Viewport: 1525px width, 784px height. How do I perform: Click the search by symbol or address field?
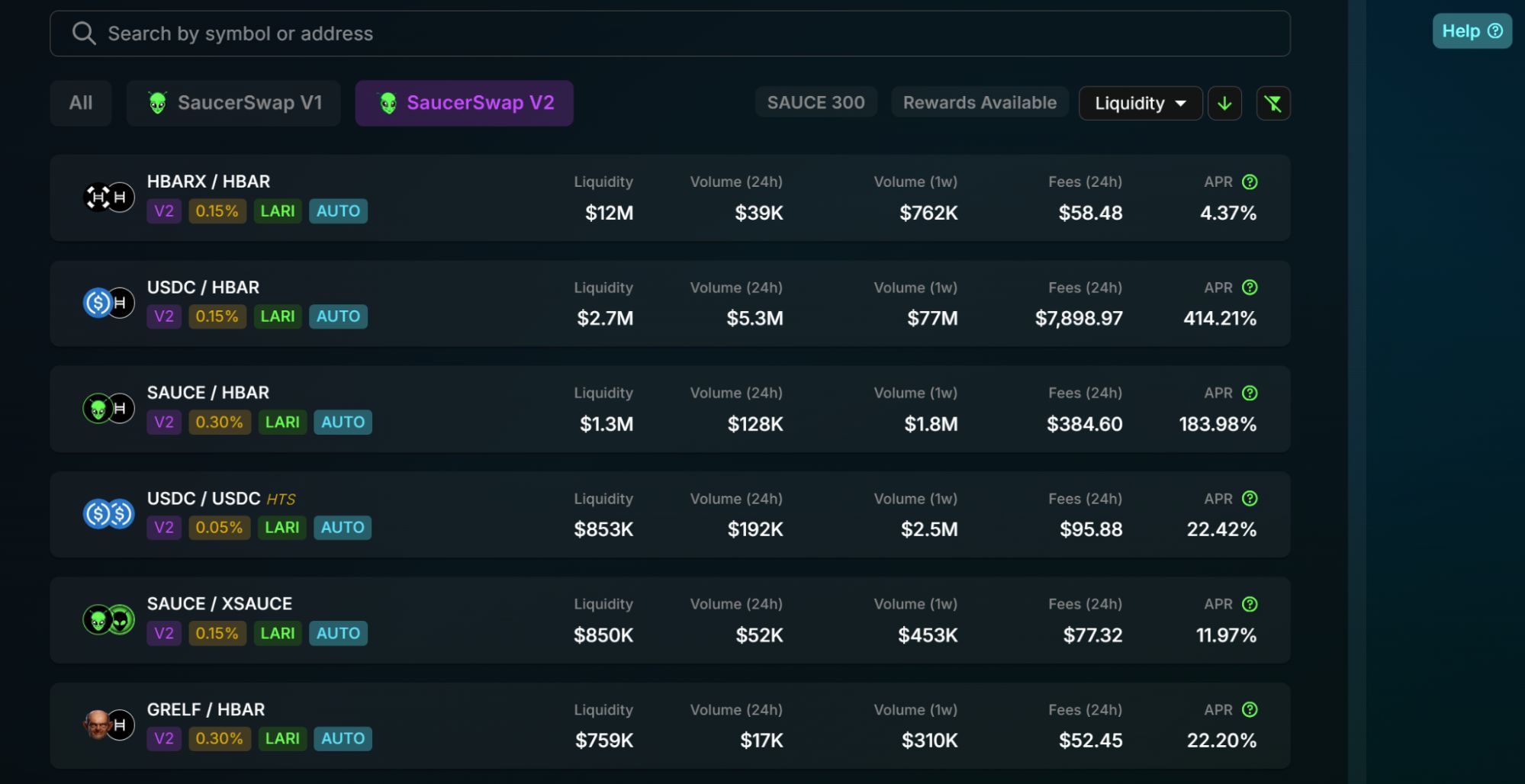coord(687,34)
